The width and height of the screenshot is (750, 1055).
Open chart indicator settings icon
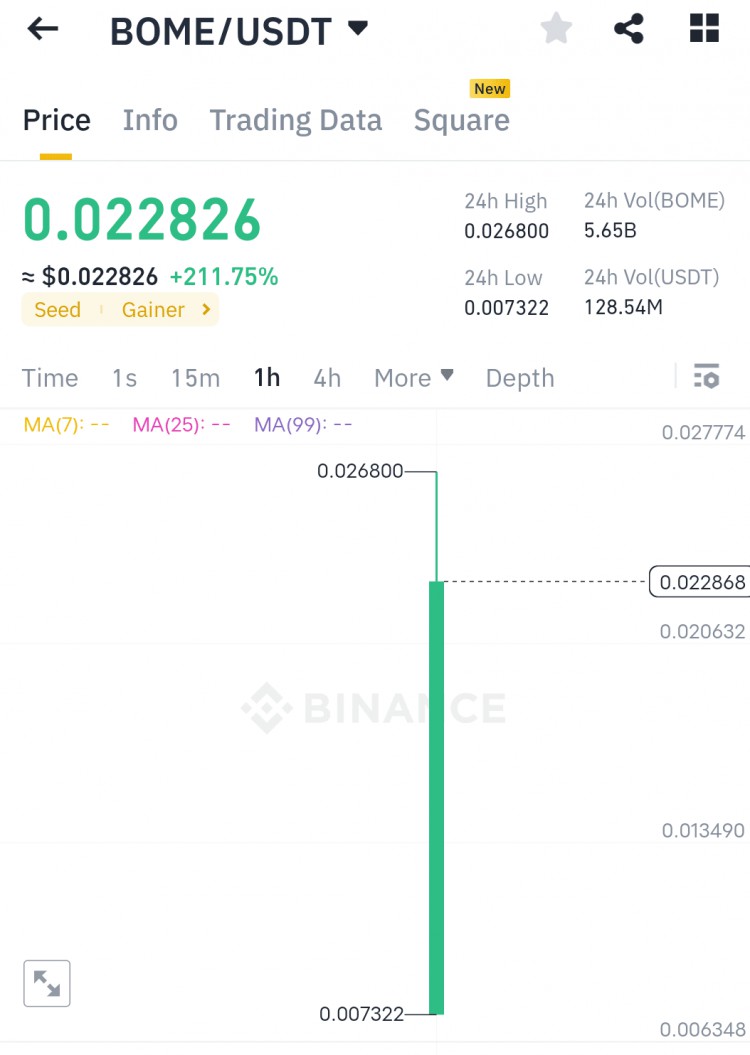706,376
